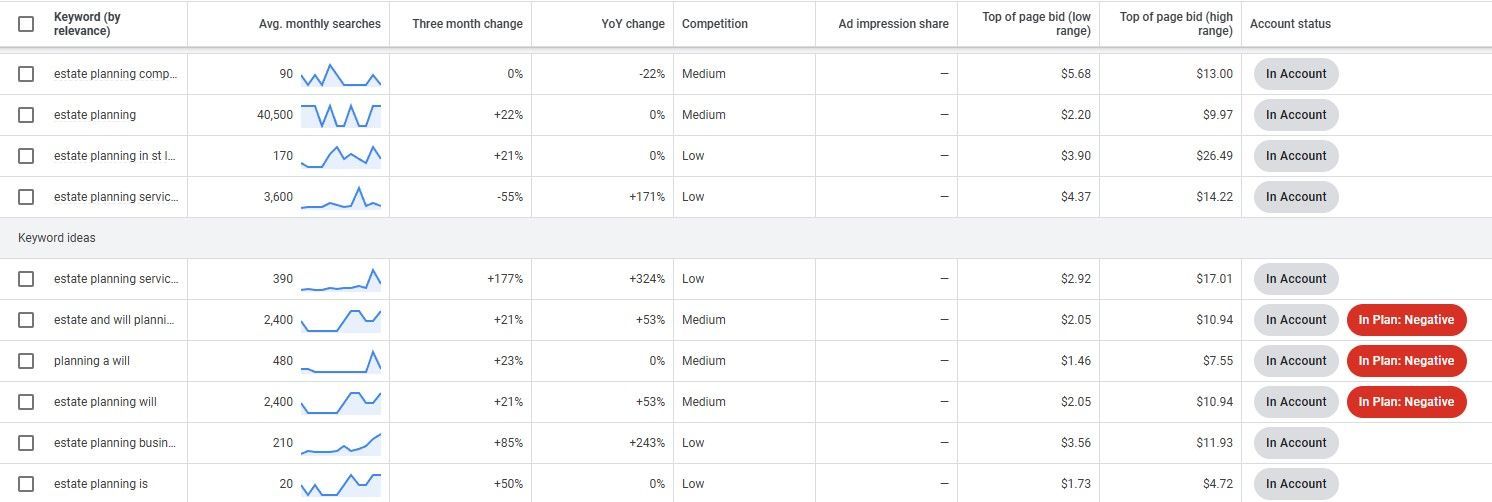Tick the select-all checkbox in table header
This screenshot has width=1492, height=502.
coord(26,24)
